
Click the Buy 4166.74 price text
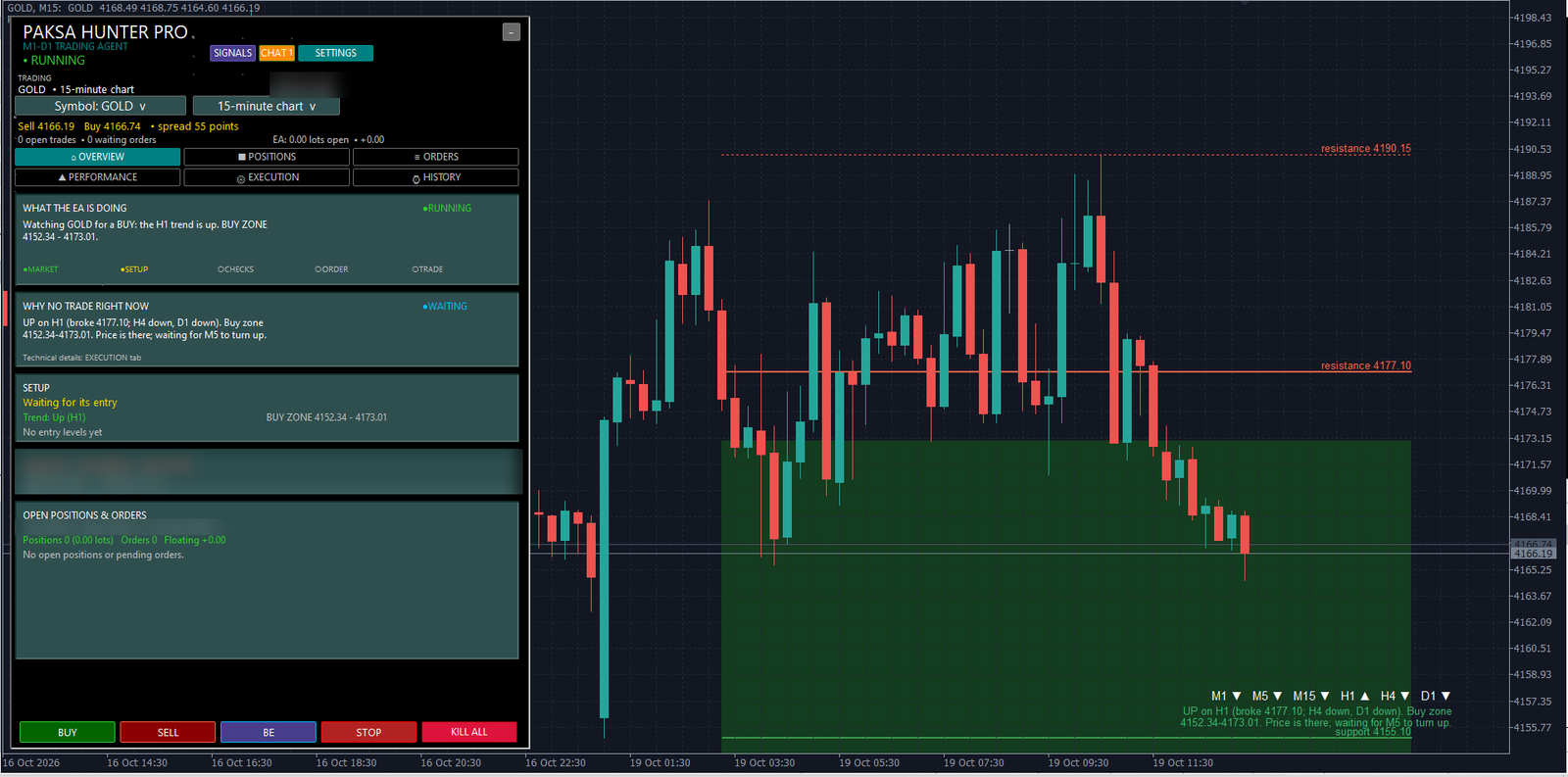click(112, 126)
